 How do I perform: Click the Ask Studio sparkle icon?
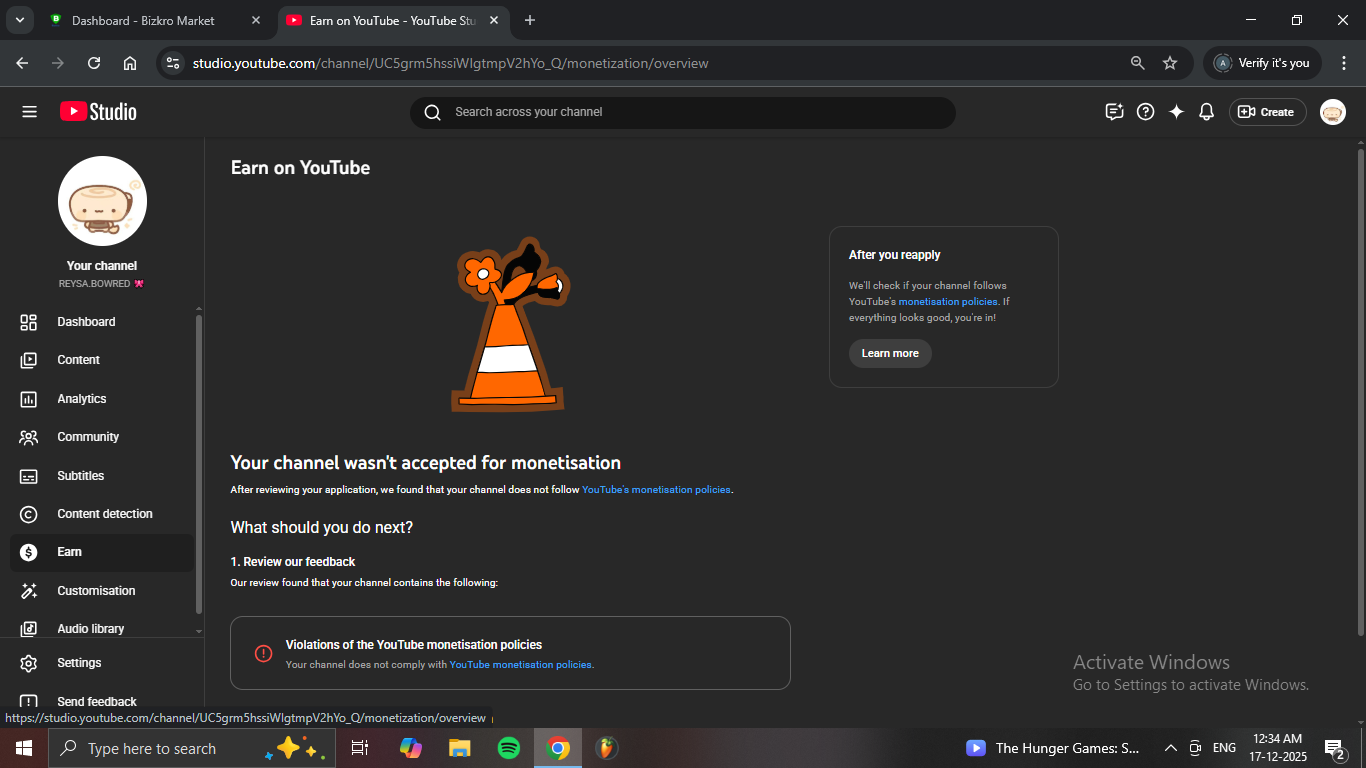tap(1176, 112)
